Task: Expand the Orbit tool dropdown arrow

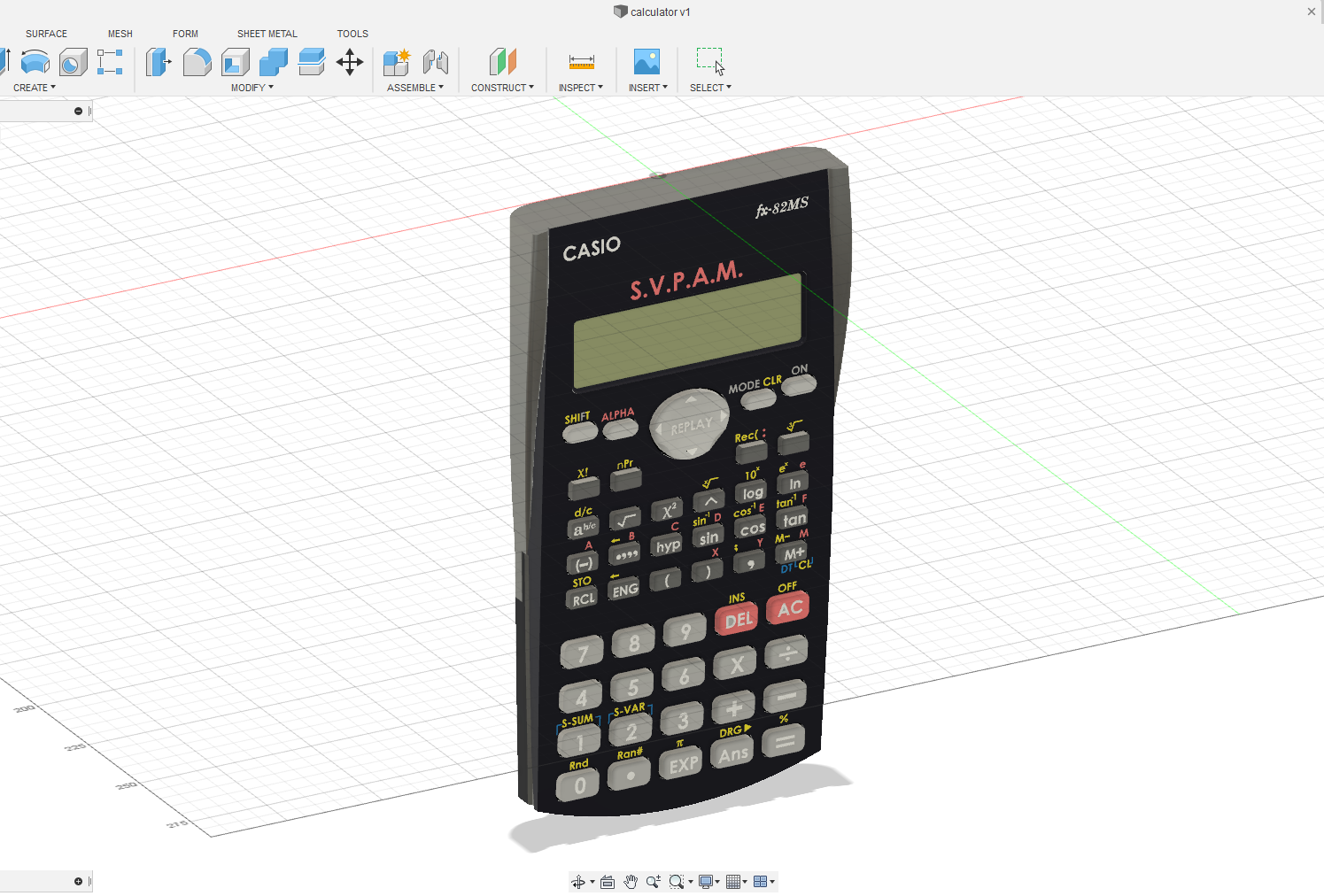Action: coord(592,881)
